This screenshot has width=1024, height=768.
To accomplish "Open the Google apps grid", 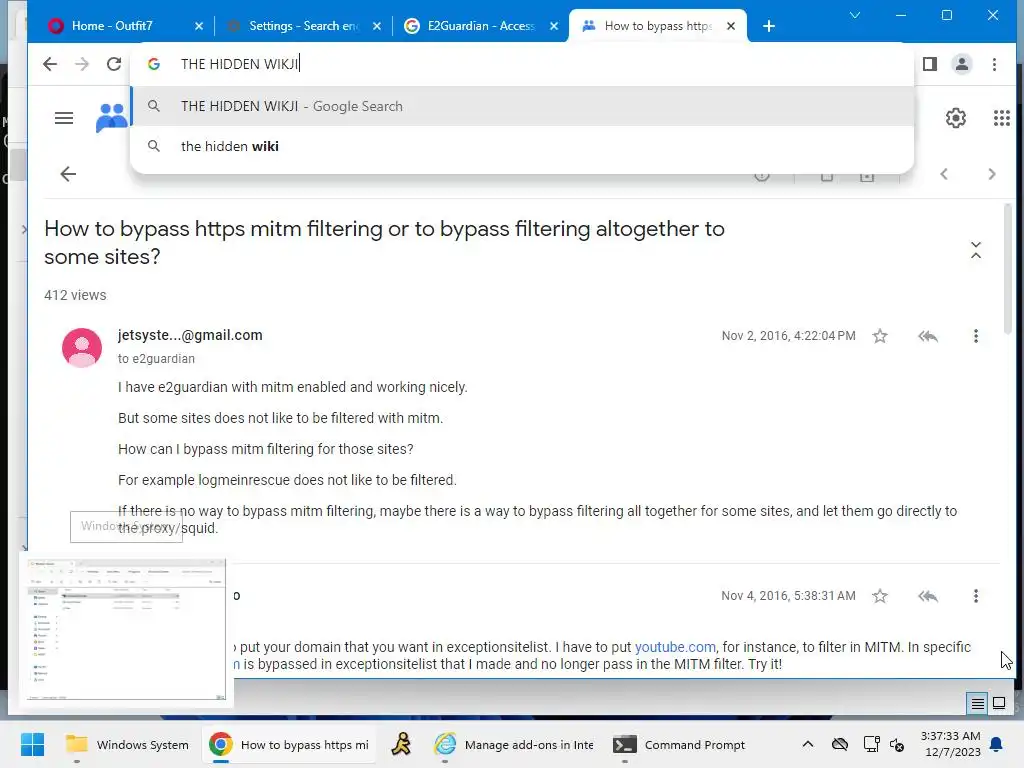I will (1002, 118).
